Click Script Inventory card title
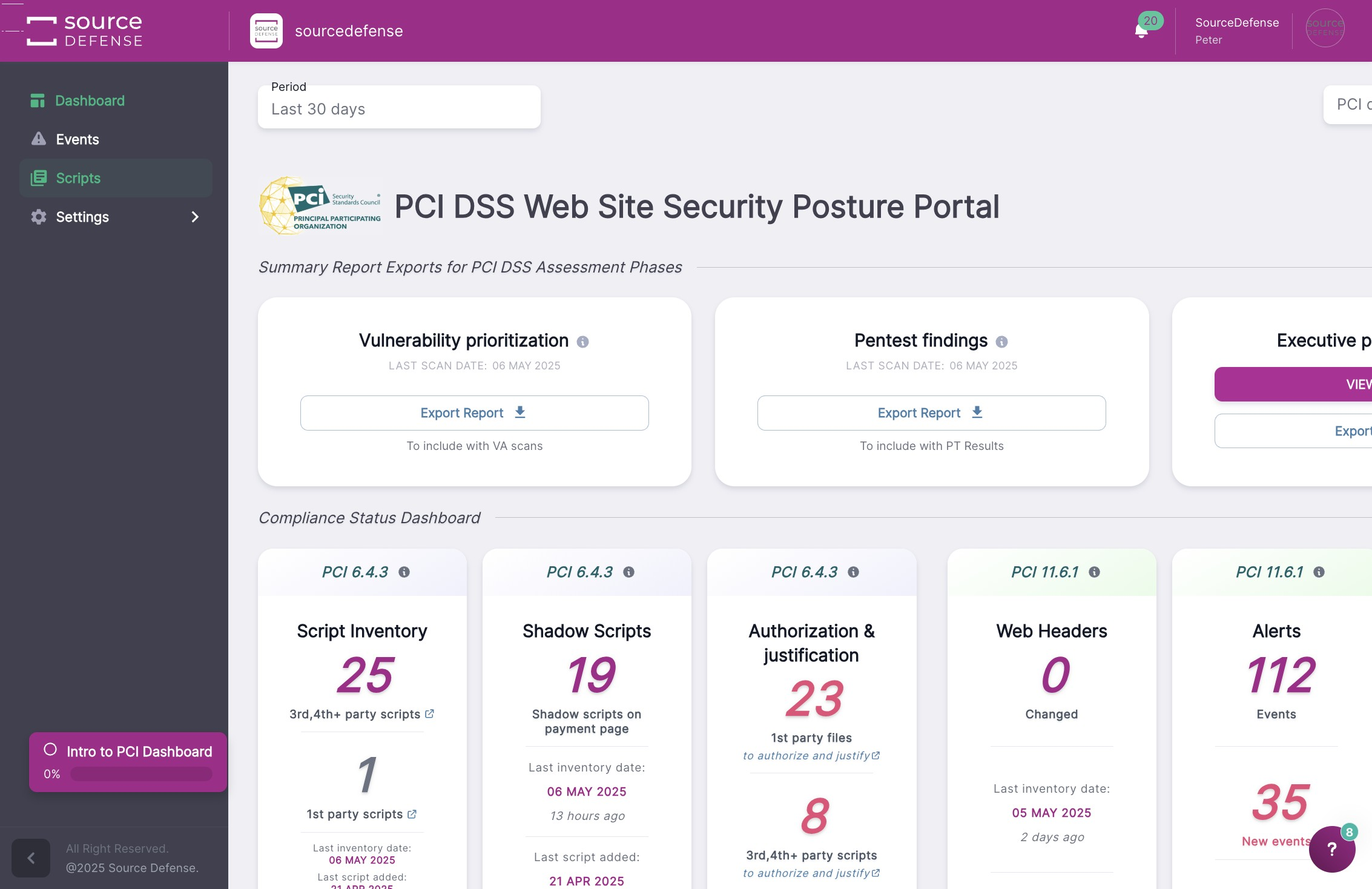1372x889 pixels. coord(362,631)
